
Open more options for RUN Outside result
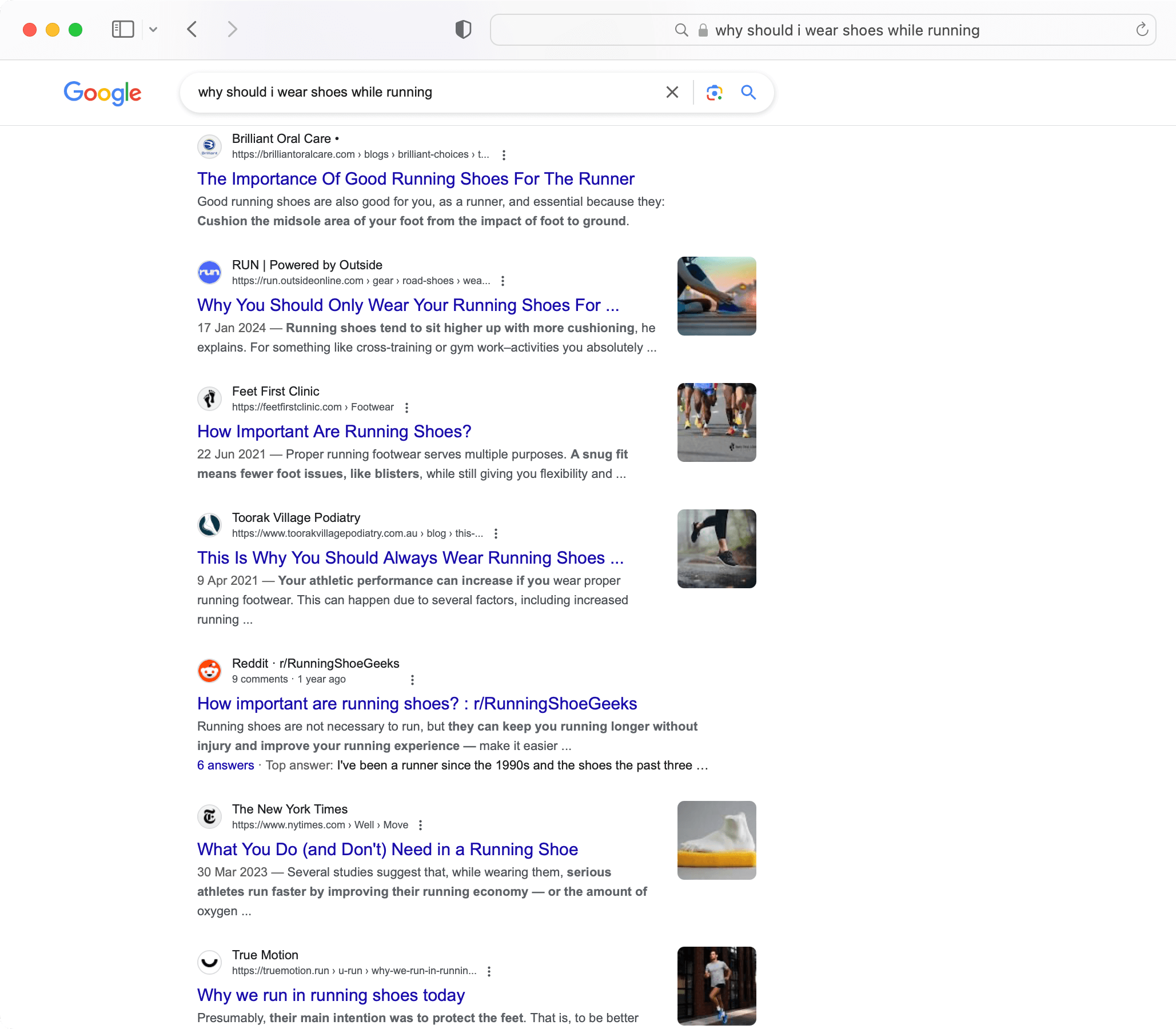(x=503, y=281)
